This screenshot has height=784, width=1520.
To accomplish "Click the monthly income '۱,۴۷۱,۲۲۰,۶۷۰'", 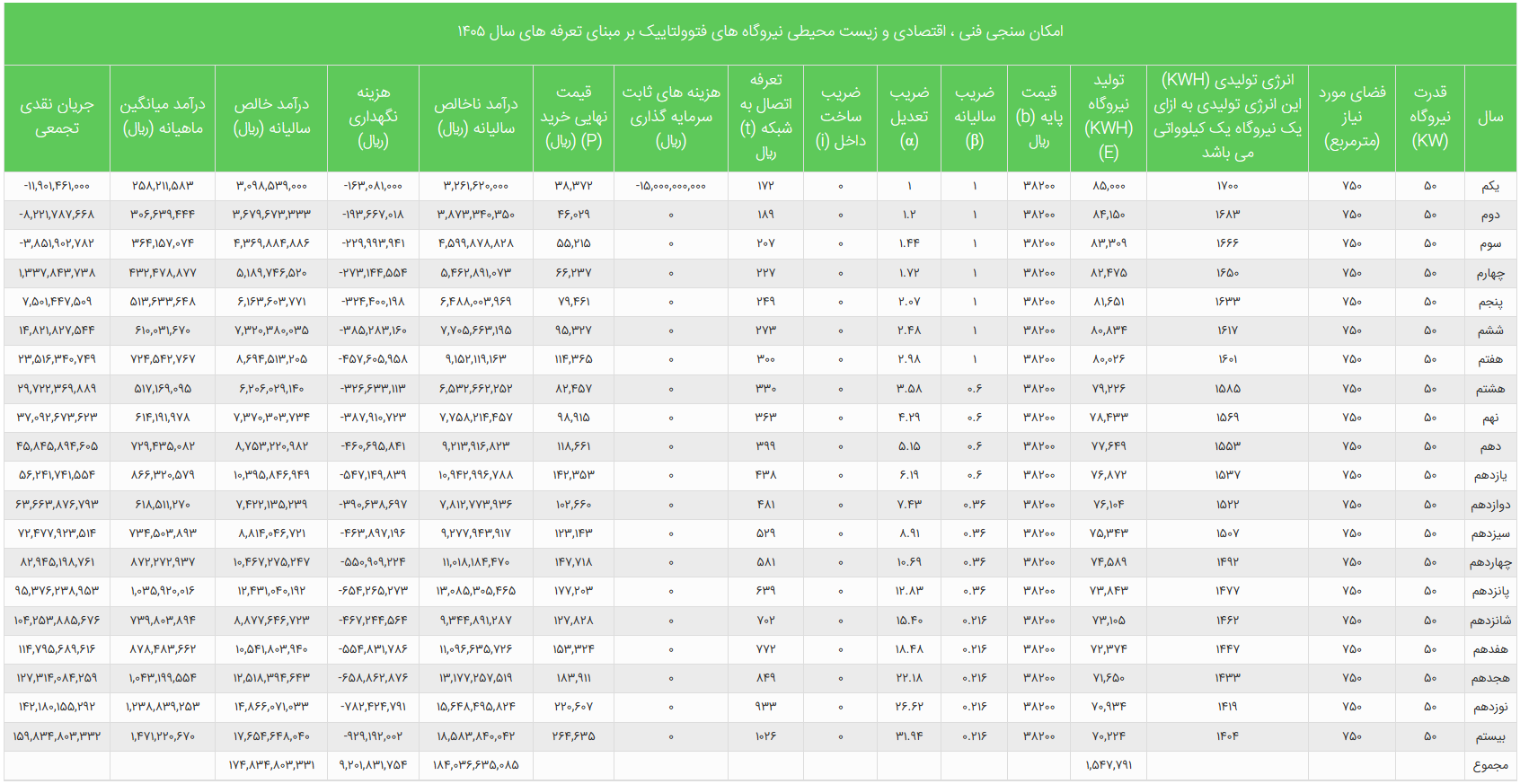I will [x=163, y=736].
